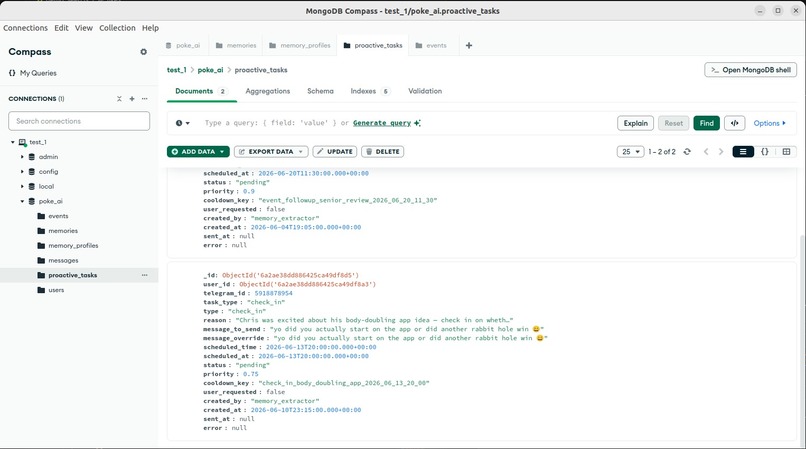Open export query to language icon
This screenshot has width=806, height=449.
(x=735, y=123)
